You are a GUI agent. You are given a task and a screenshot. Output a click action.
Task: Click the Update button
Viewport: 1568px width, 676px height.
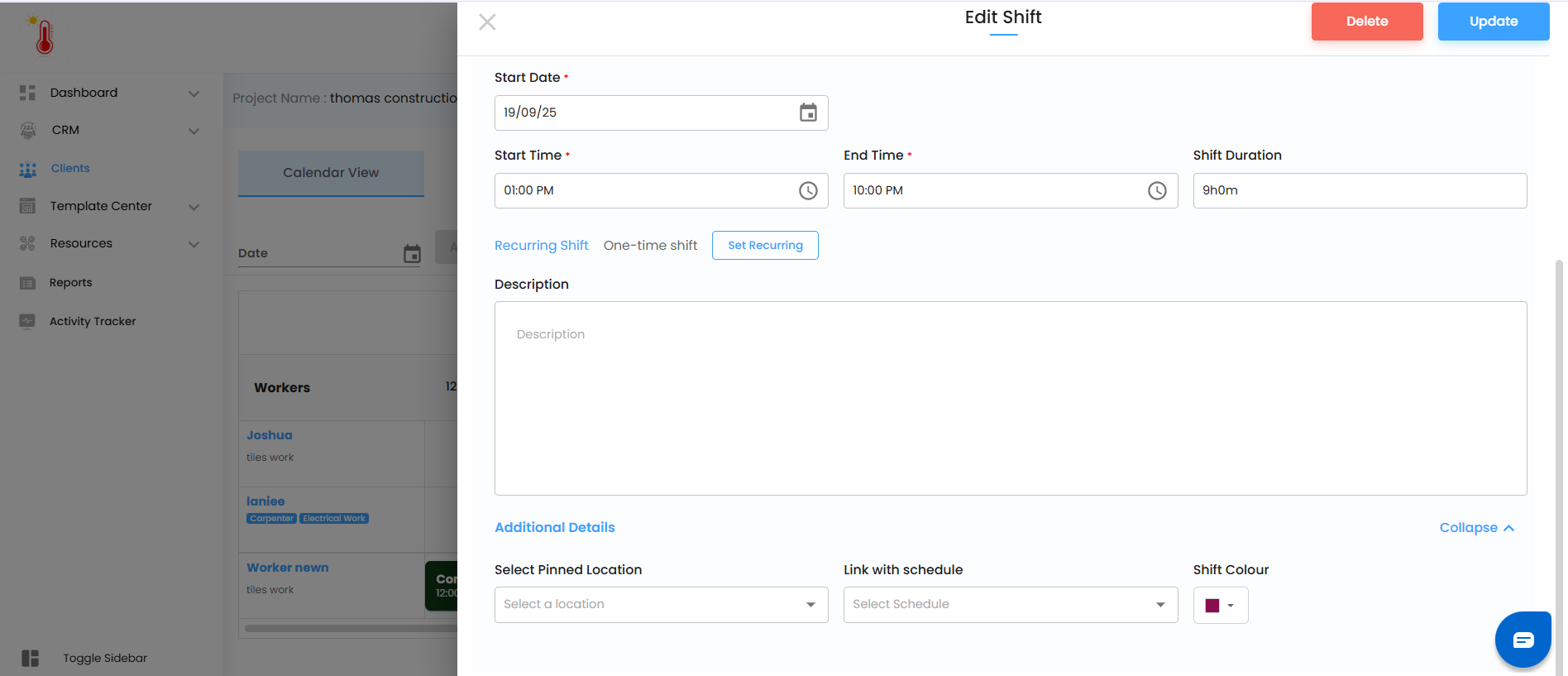click(1493, 22)
